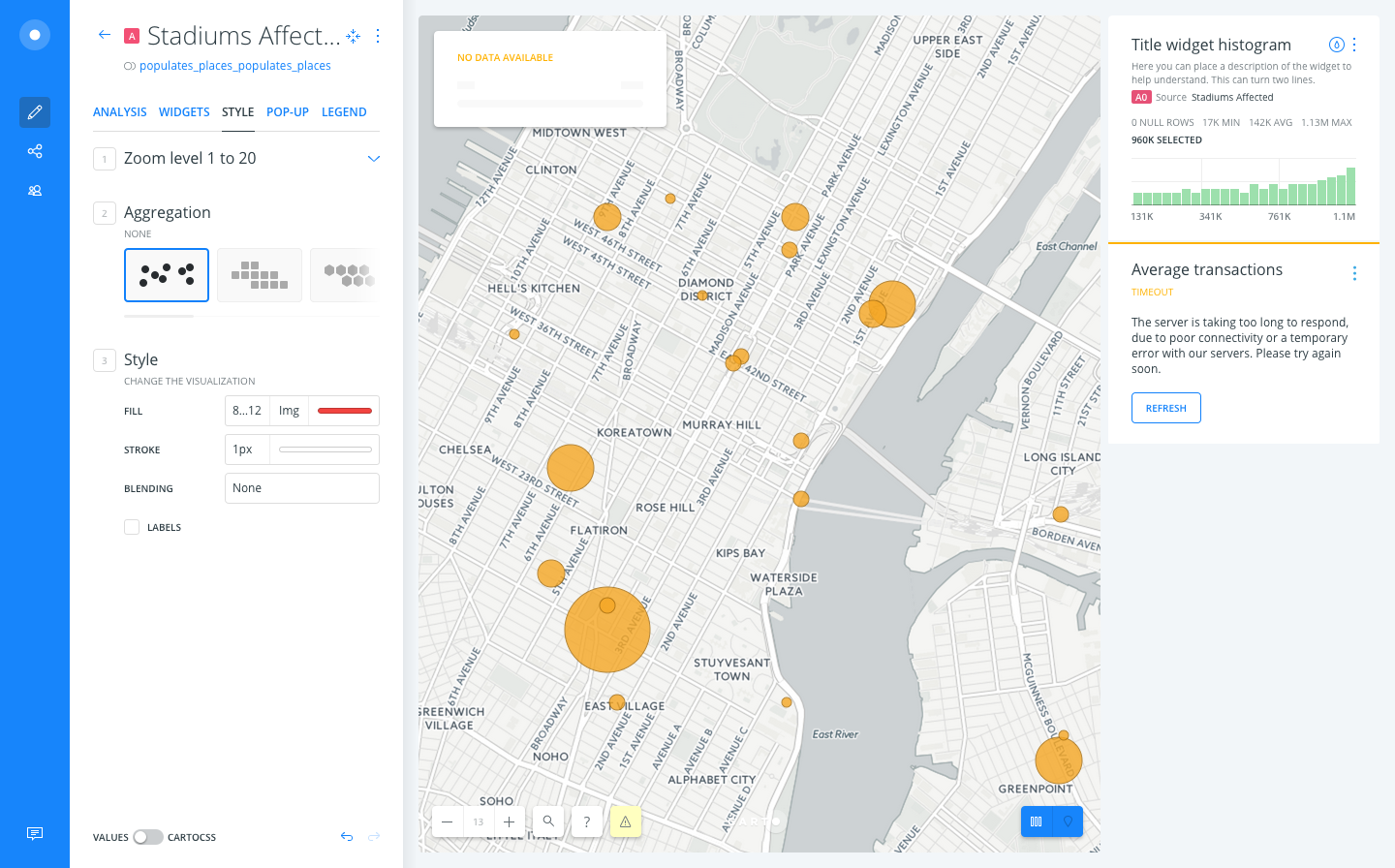Click tallest histogram bar near 1.1M

(1350, 186)
